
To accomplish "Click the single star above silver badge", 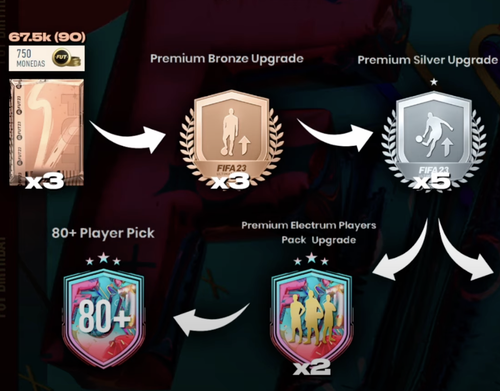I will [434, 82].
